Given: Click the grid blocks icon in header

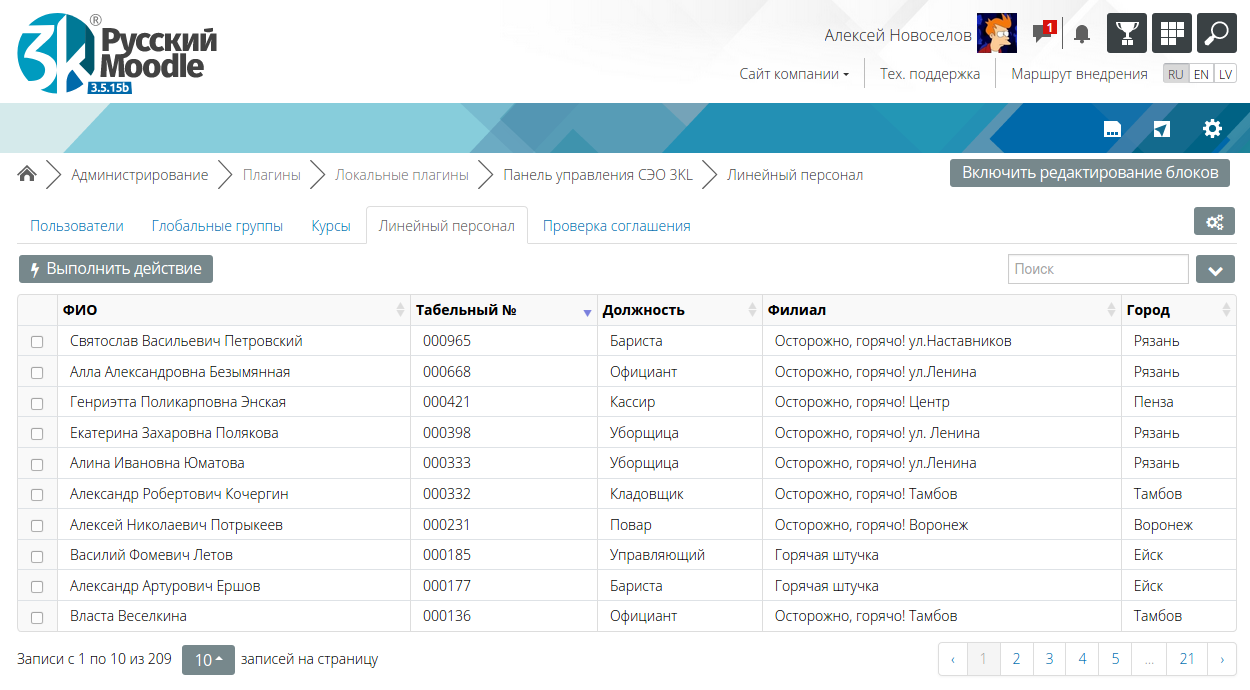Looking at the screenshot, I should click(1172, 33).
